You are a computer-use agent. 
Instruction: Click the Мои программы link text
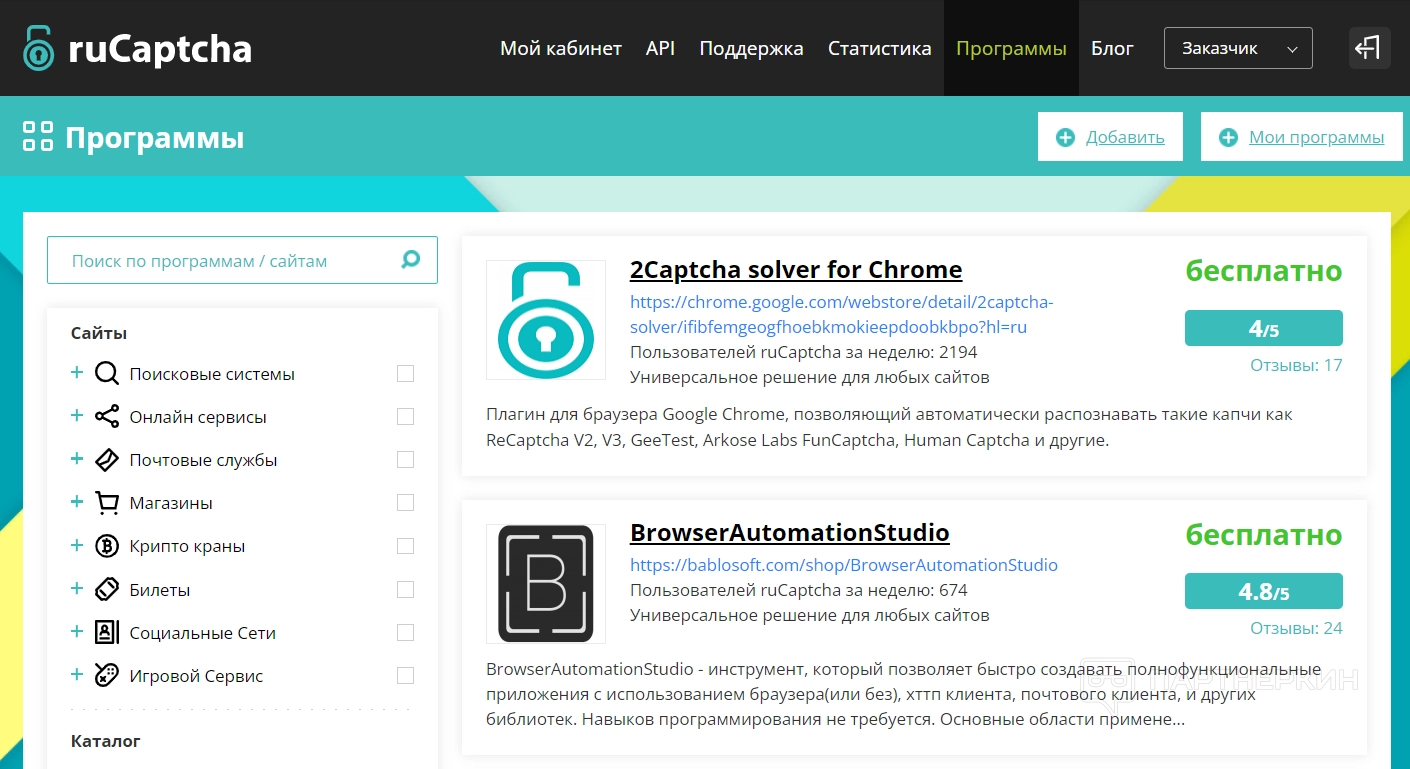pos(1317,137)
